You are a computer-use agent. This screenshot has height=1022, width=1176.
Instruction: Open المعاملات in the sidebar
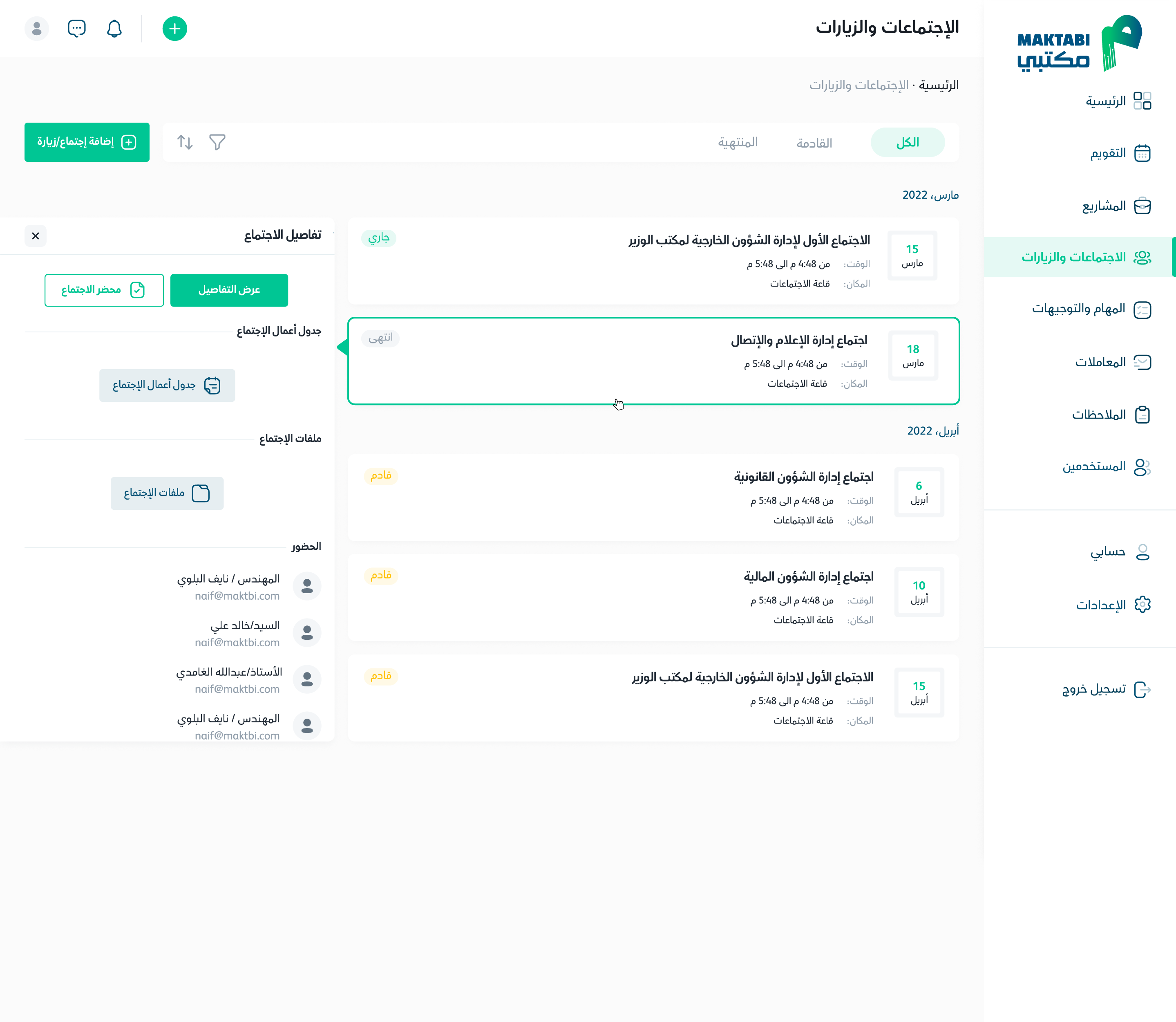[1113, 362]
